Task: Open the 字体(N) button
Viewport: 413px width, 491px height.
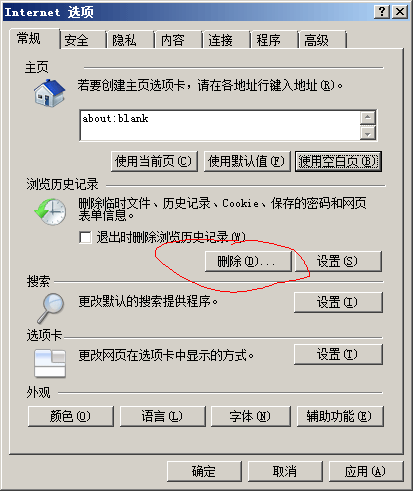Action: [251, 416]
